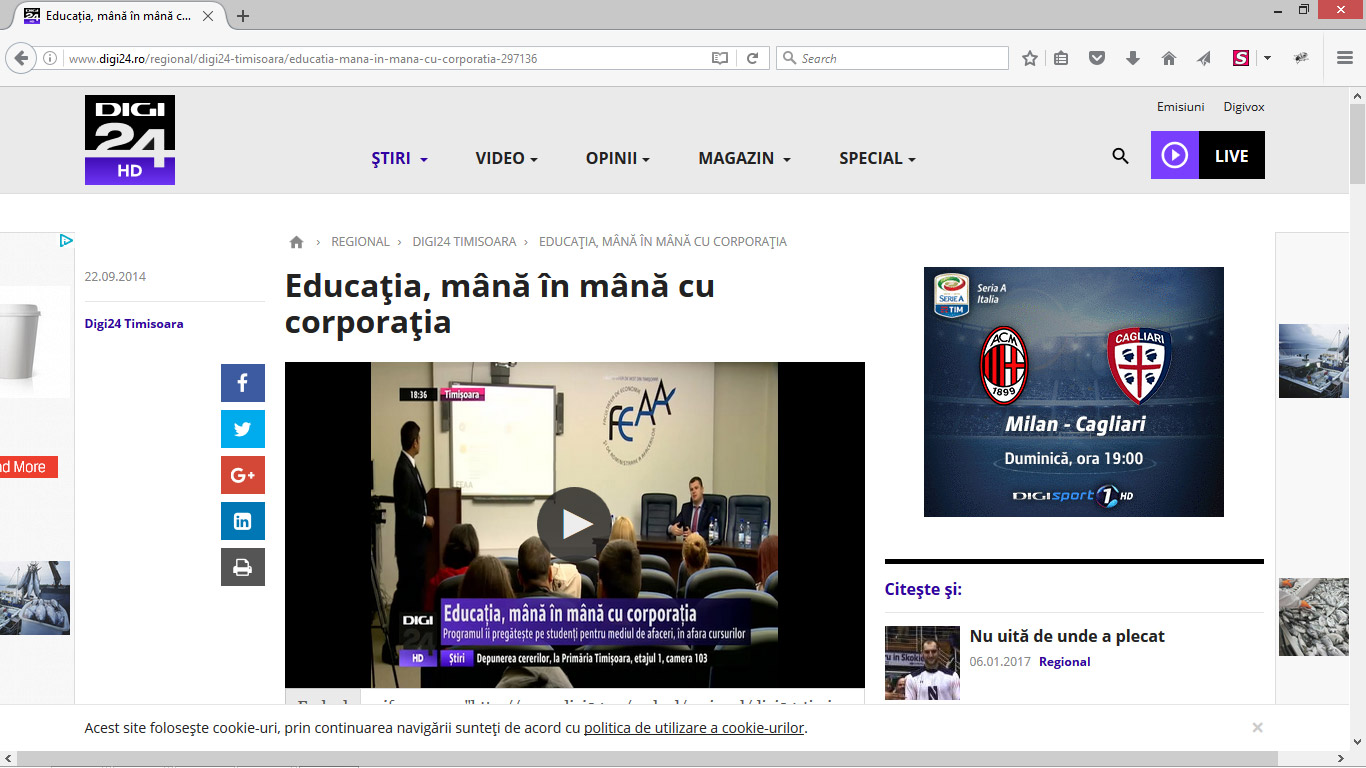Open the LIVE stream button
1366x768 pixels.
tap(1232, 155)
